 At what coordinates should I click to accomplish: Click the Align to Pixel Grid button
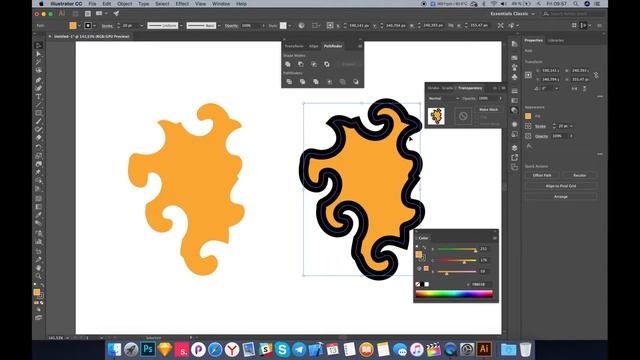click(x=561, y=186)
